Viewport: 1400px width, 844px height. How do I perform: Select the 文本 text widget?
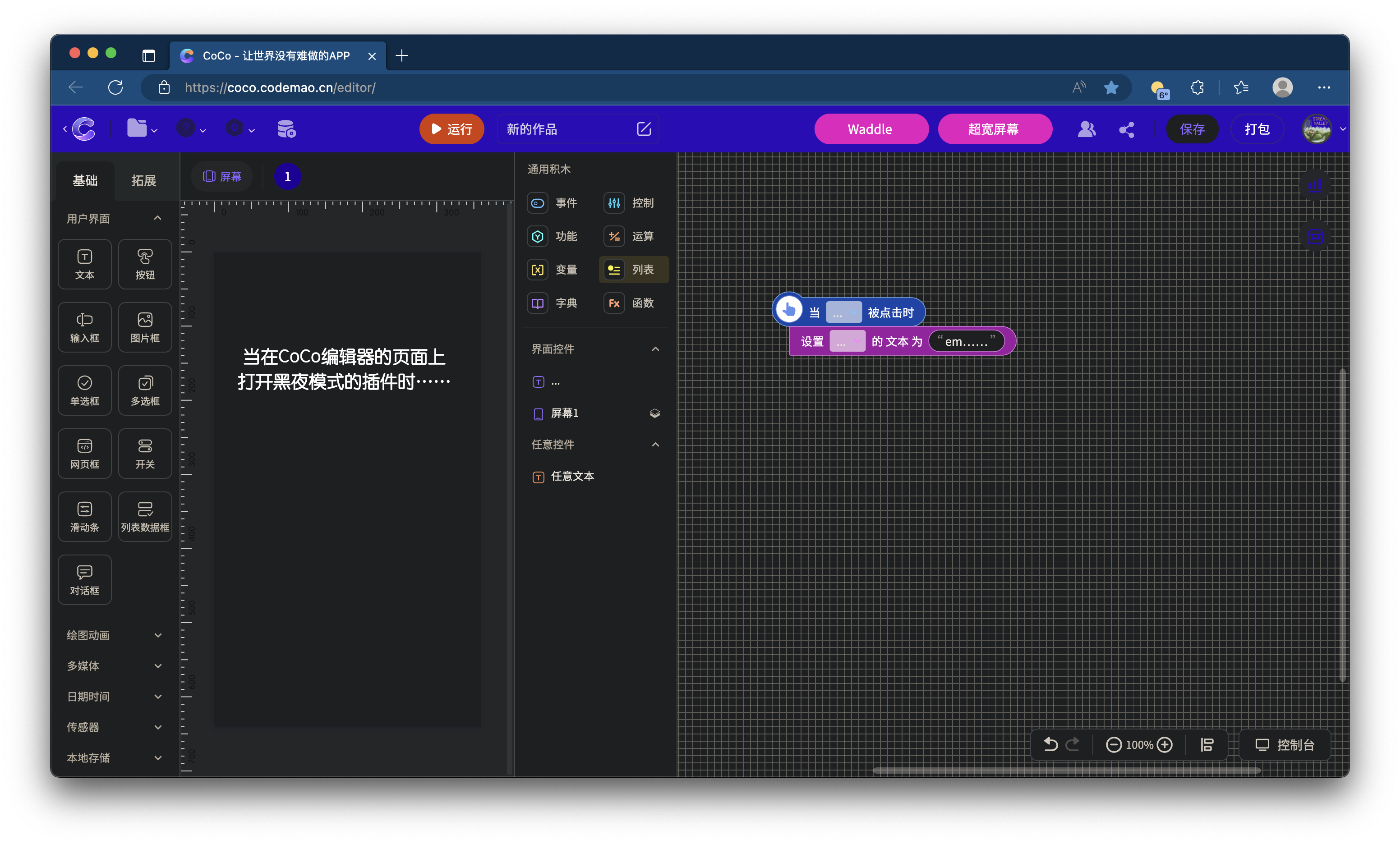click(85, 264)
